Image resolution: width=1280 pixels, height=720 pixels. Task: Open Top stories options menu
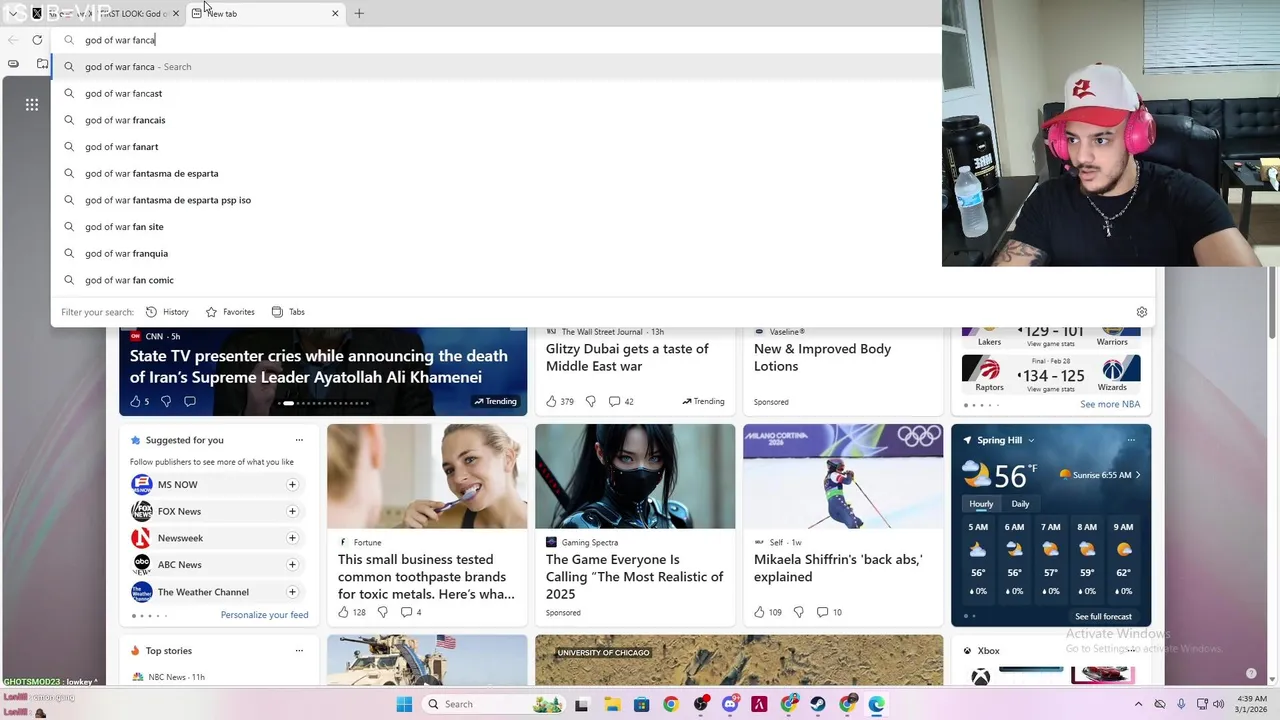(x=299, y=651)
